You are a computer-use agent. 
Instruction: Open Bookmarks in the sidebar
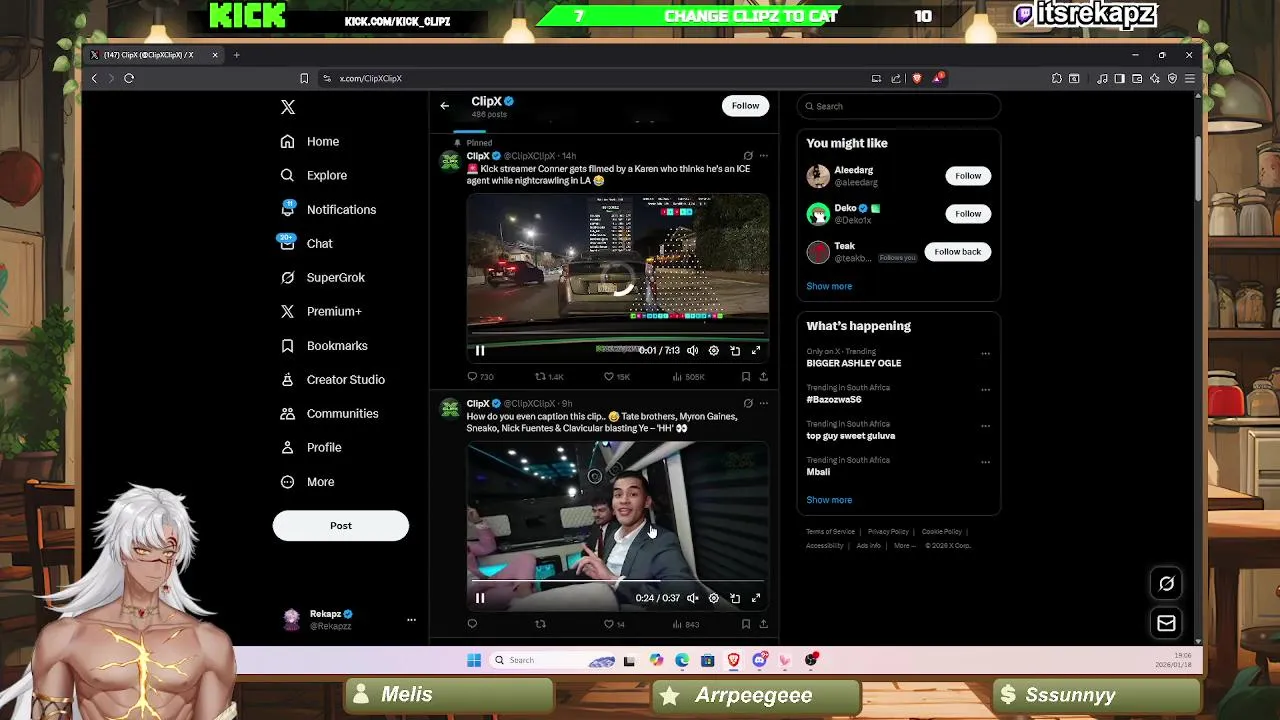pyautogui.click(x=323, y=345)
